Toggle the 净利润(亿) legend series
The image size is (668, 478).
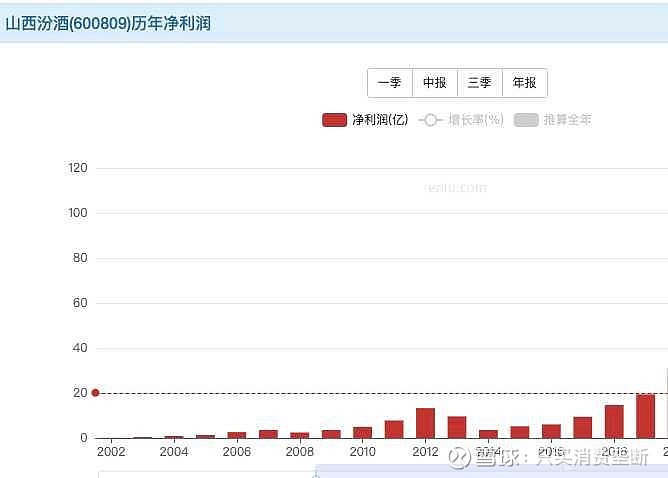[x=365, y=120]
